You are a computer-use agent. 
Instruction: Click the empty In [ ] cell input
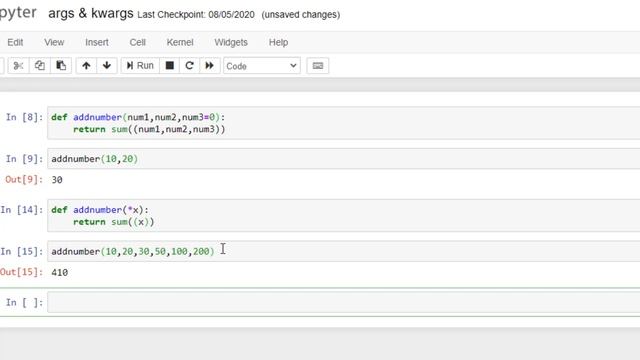[344, 302]
